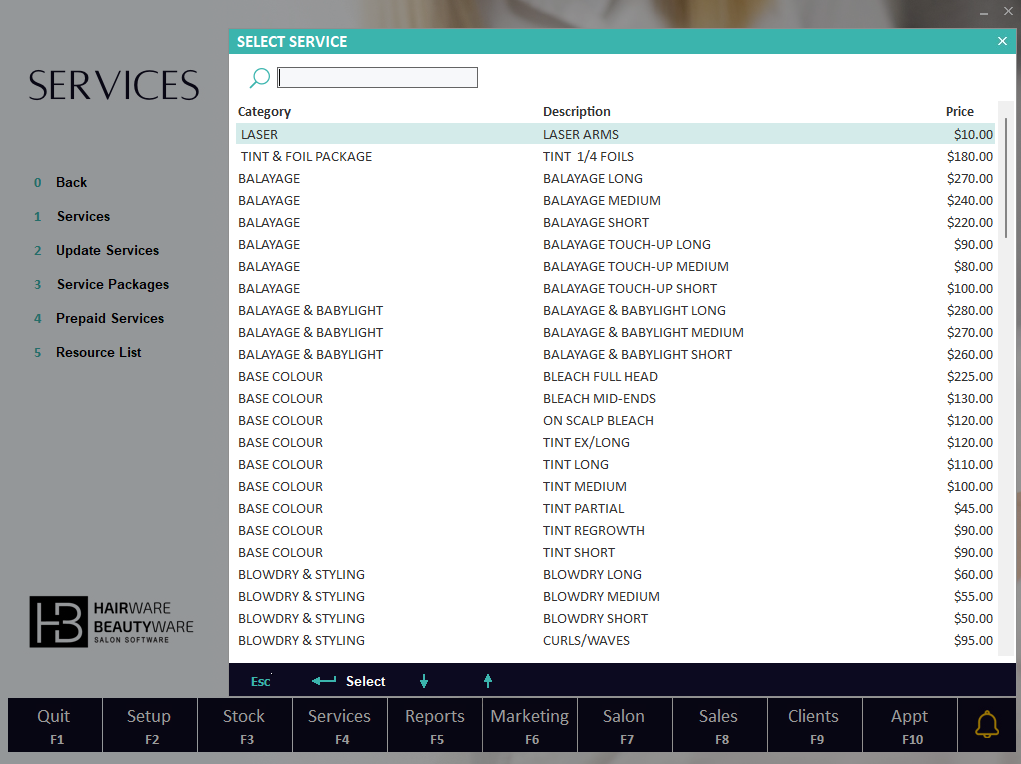Open Service Packages from sidebar
The width and height of the screenshot is (1021, 764).
pyautogui.click(x=112, y=284)
